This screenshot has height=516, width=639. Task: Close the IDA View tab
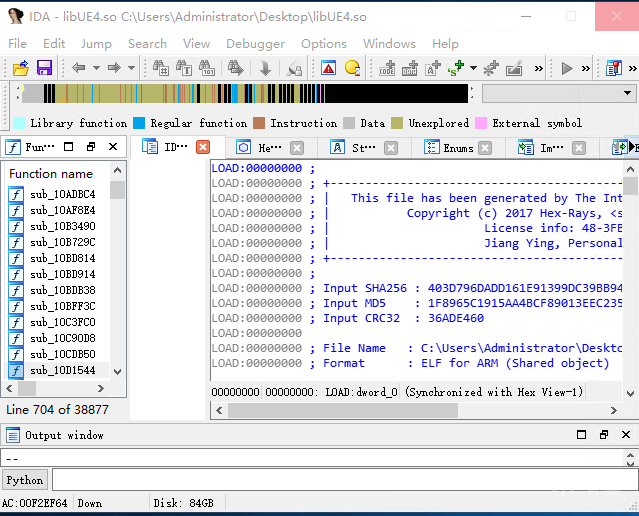coord(203,147)
